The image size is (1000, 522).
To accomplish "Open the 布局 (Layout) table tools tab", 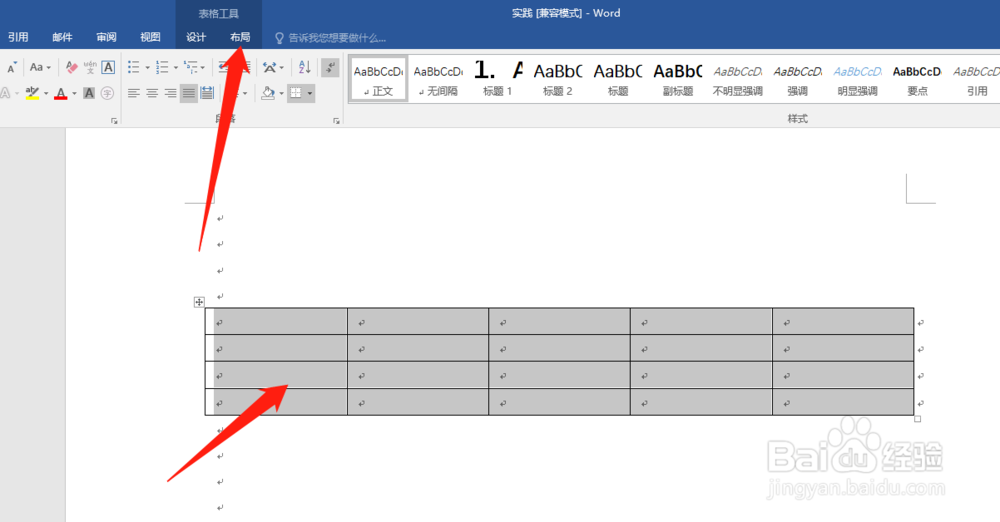I will [240, 37].
